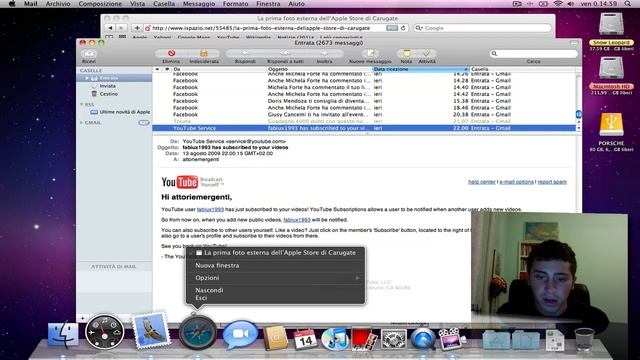This screenshot has height=360, width=640.
Task: Expand the Entrata mailbox triangle
Action: 87,78
